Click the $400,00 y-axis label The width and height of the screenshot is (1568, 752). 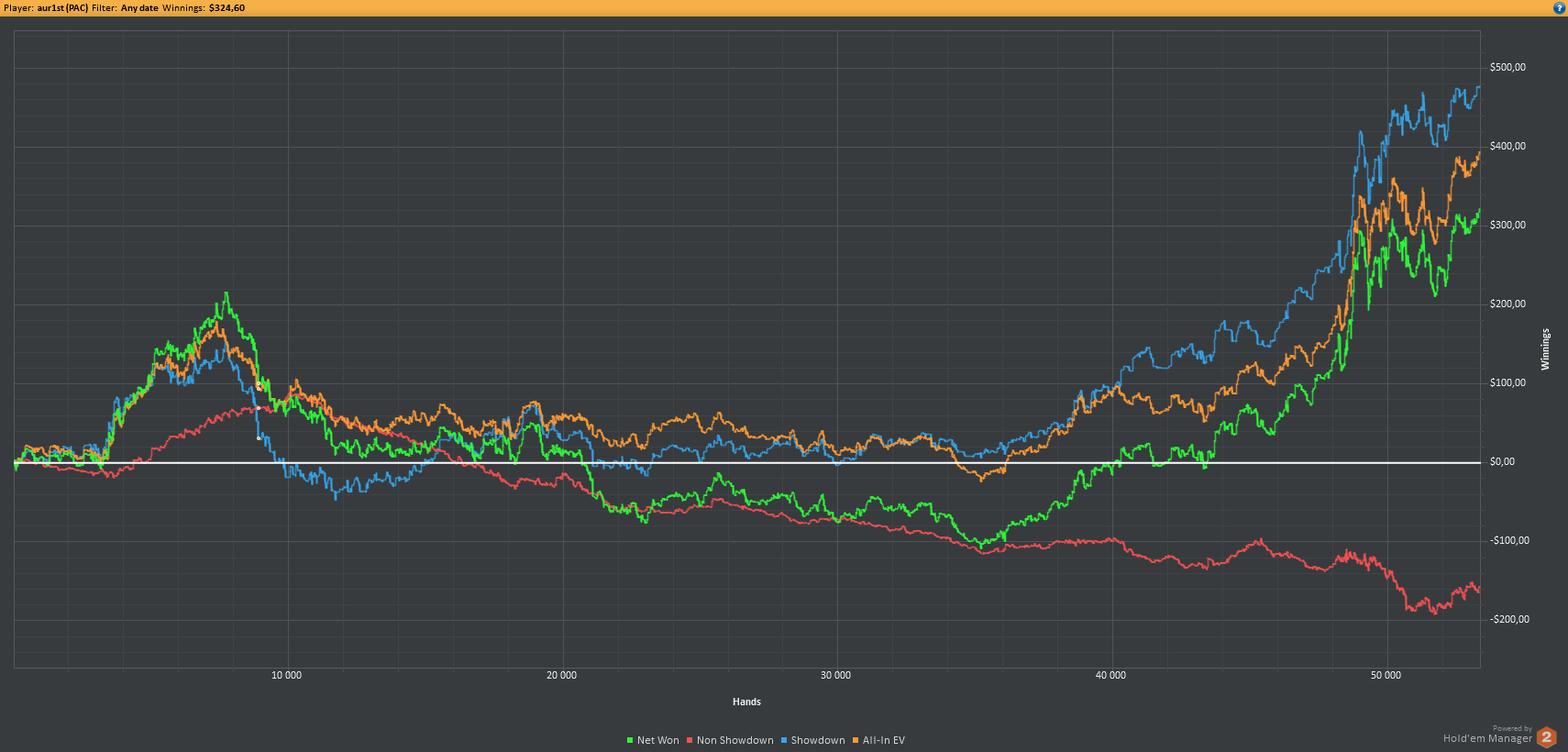click(x=1507, y=146)
